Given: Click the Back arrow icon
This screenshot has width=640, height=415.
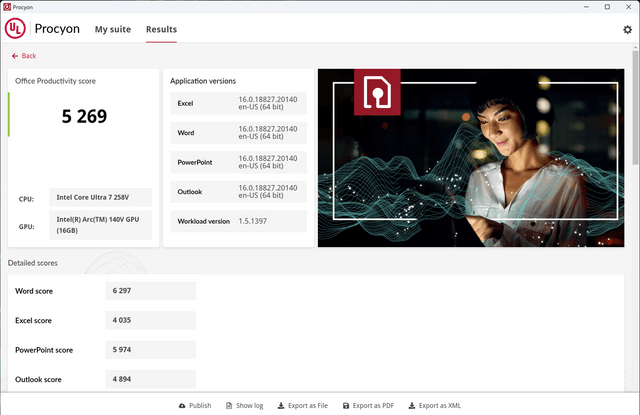Looking at the screenshot, I should (15, 56).
